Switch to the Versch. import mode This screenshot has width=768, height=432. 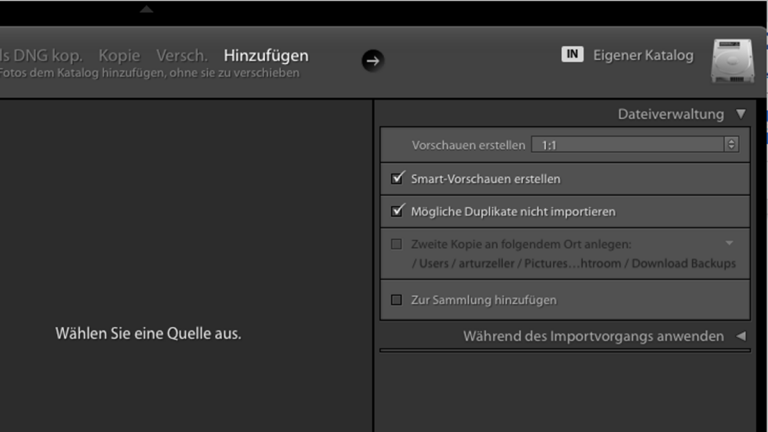[x=181, y=55]
